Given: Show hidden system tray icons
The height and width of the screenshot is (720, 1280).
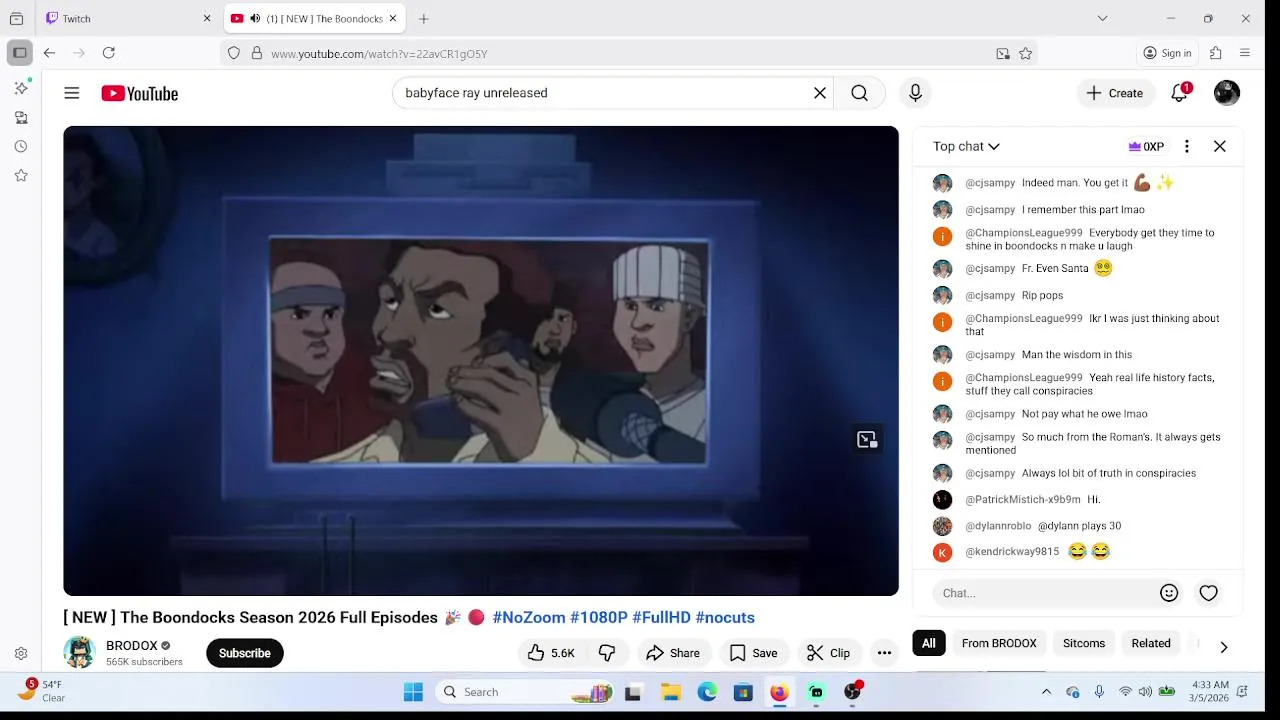Looking at the screenshot, I should point(1047,692).
